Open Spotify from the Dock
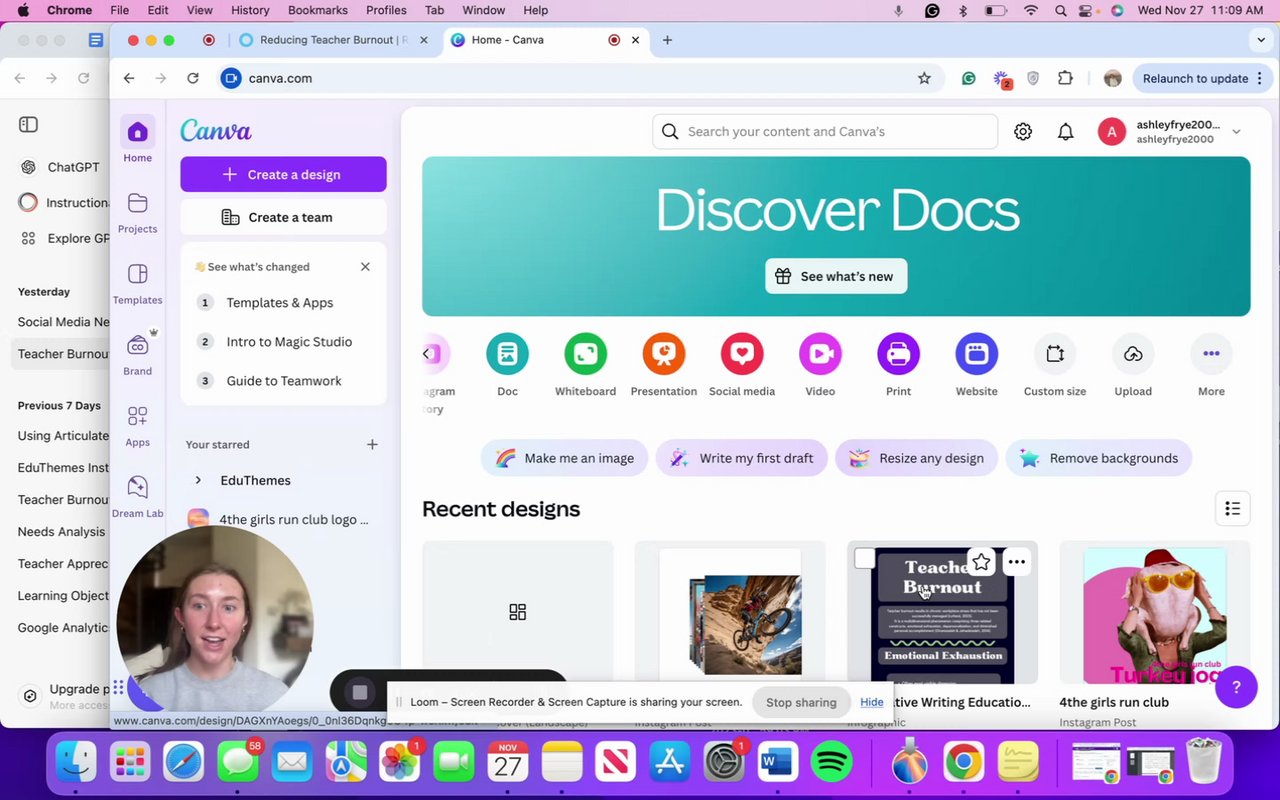 pos(832,764)
